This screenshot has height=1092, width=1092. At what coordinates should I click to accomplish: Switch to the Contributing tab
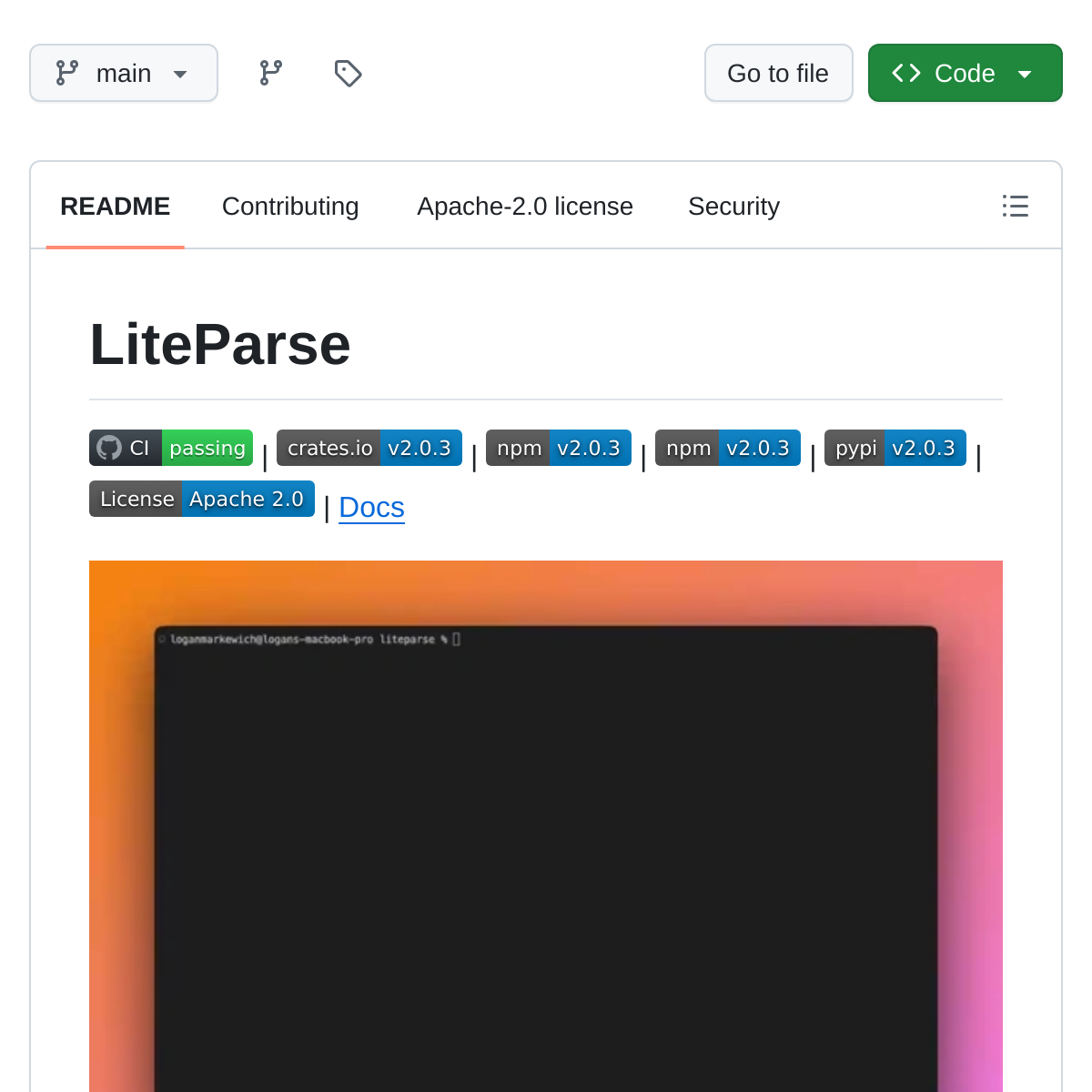tap(290, 207)
